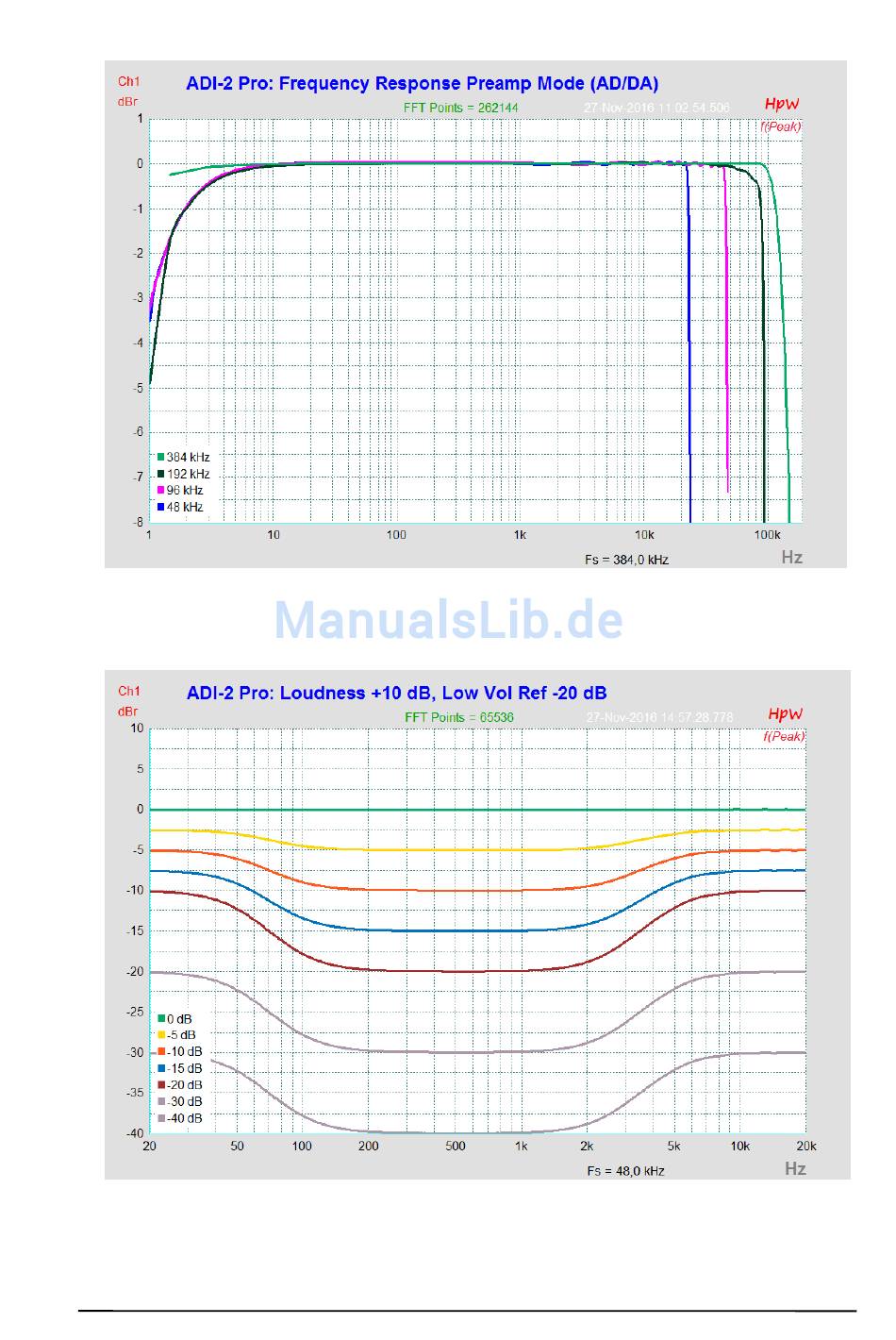Click the "-8" y-axis tick label
Viewport: 896px width, 1340px height.
coord(138,522)
